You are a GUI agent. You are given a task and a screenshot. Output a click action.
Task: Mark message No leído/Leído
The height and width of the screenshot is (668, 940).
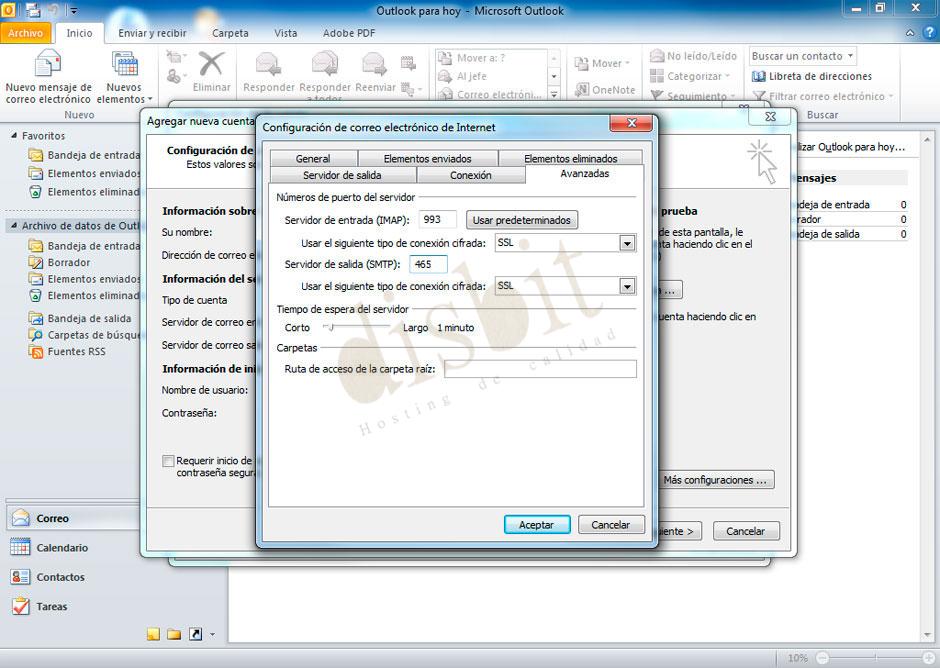point(698,56)
